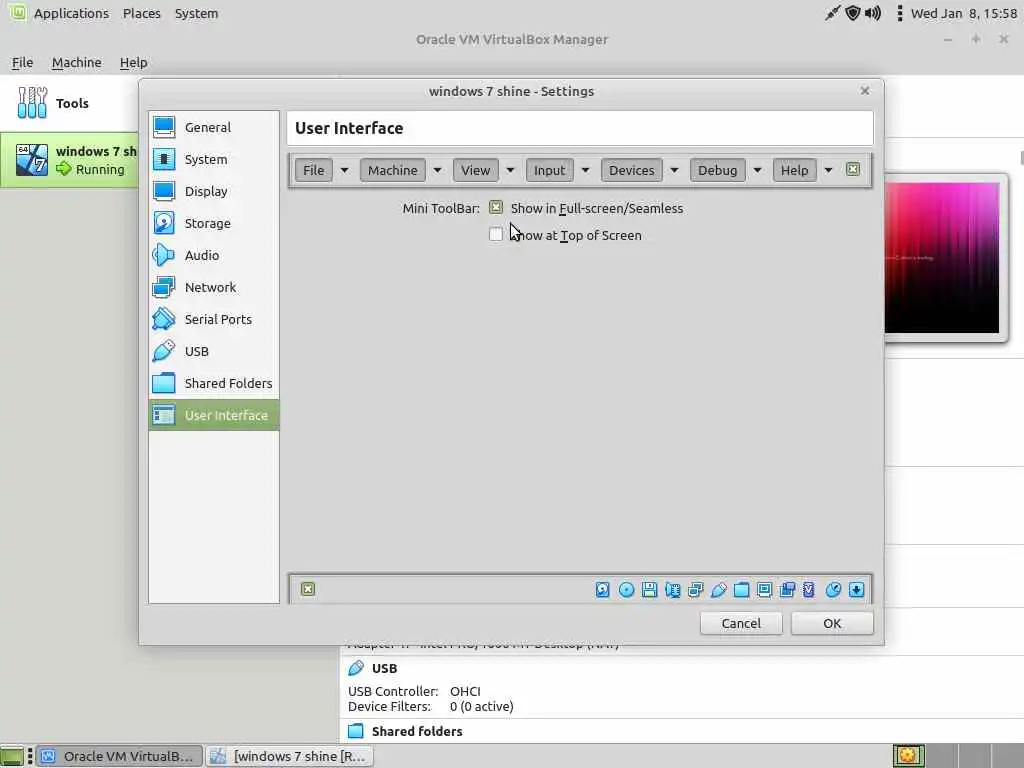
Task: Expand the Input menu dropdown arrow
Action: (x=585, y=170)
